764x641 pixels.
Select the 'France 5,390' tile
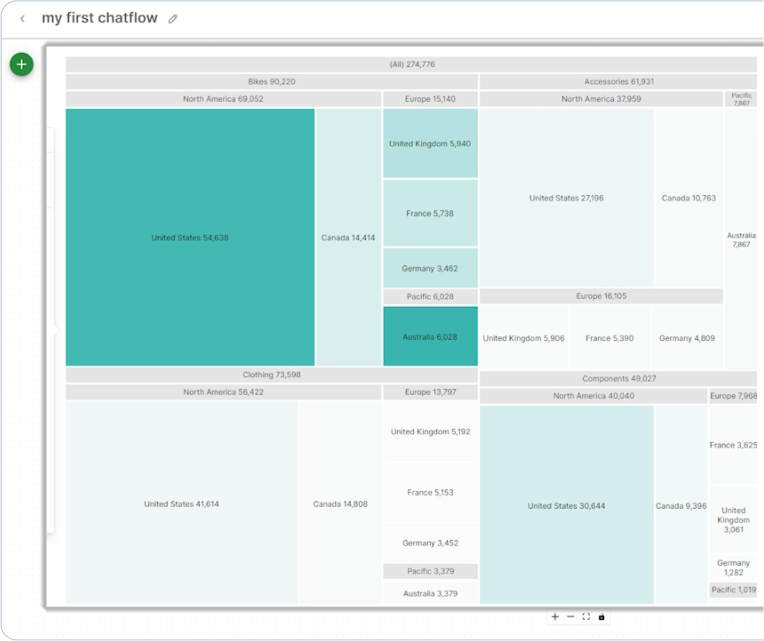[610, 338]
